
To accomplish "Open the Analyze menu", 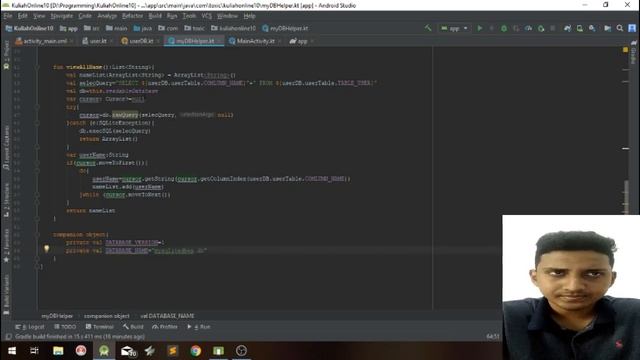I will point(107,16).
